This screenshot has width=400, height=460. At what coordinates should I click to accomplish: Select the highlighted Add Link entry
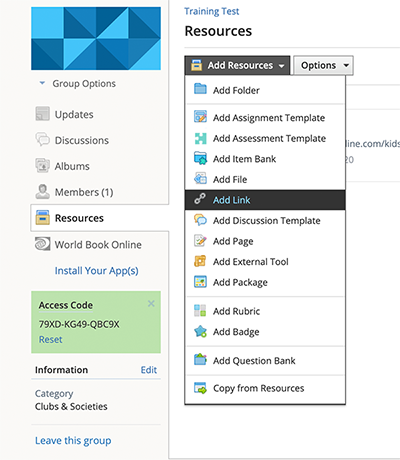265,200
